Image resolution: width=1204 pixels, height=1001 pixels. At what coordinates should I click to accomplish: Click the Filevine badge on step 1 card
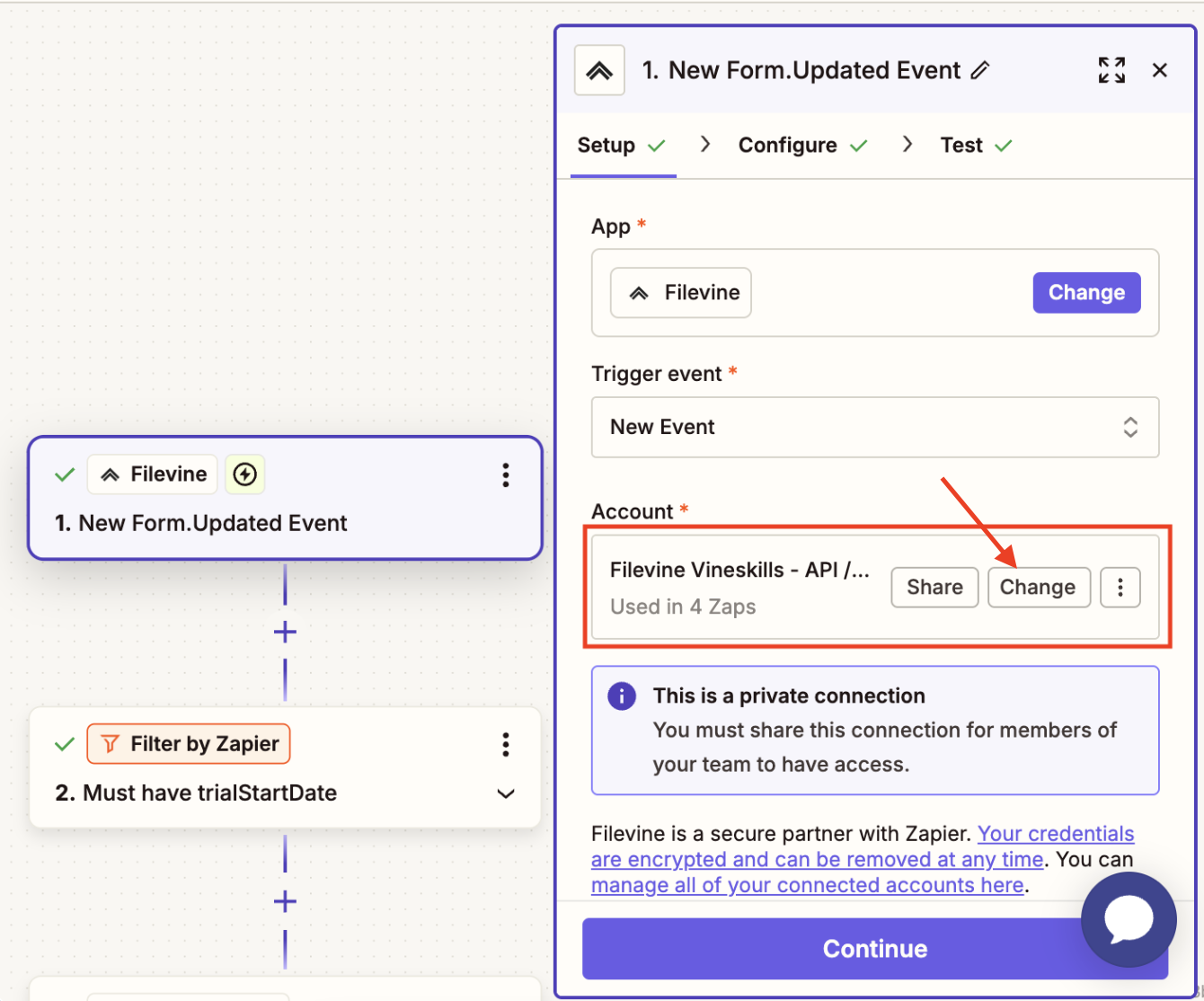click(x=153, y=474)
